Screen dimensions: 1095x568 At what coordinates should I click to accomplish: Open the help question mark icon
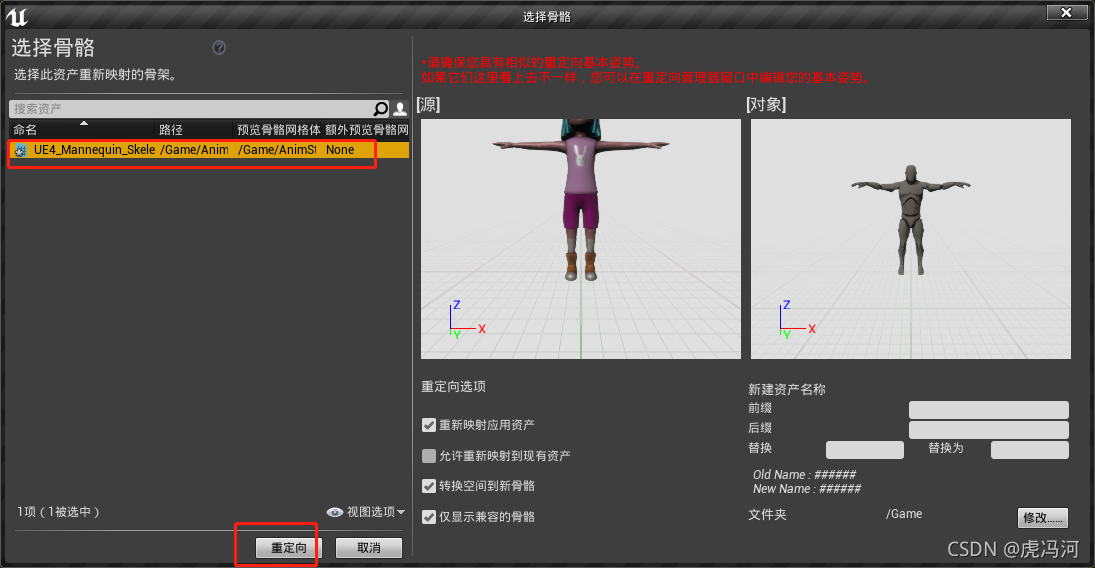pos(219,48)
